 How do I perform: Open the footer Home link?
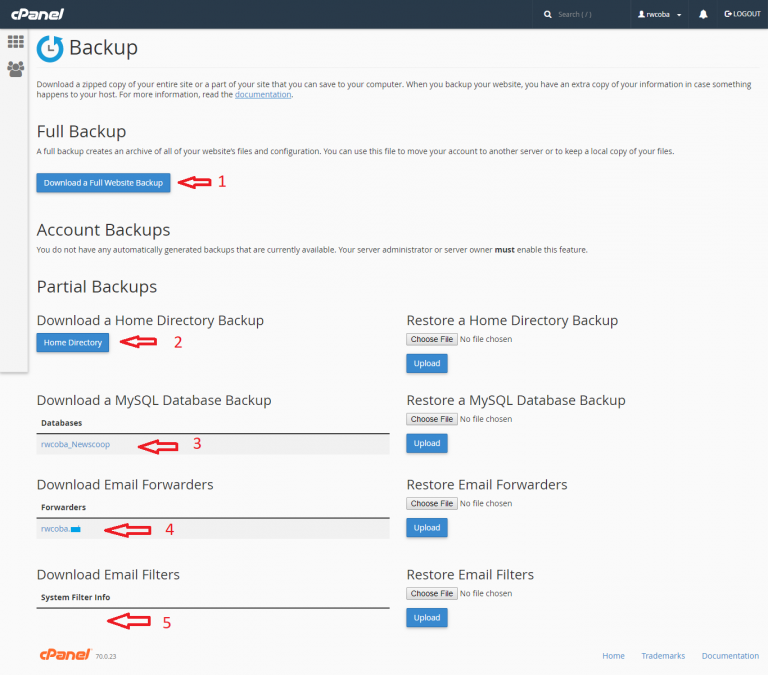click(613, 656)
